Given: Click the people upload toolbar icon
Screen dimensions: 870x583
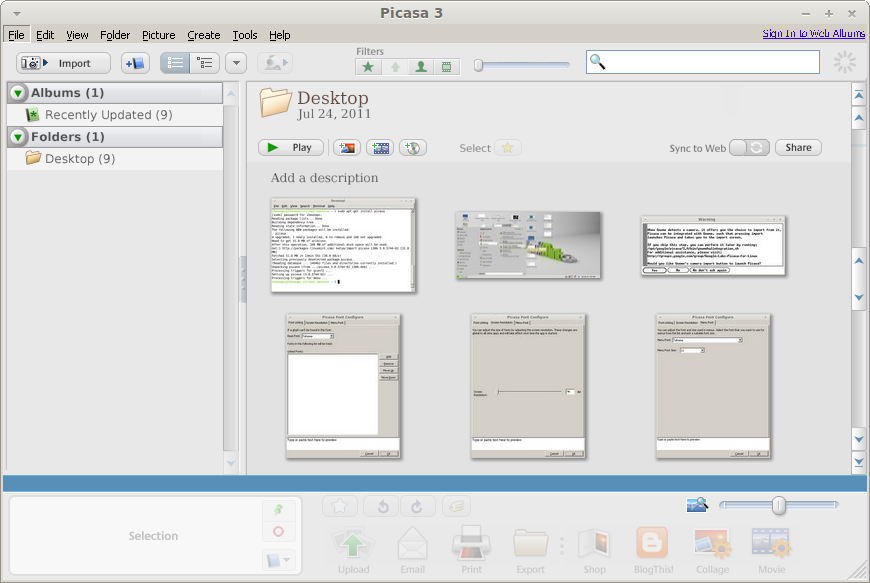Looking at the screenshot, I should tap(275, 63).
